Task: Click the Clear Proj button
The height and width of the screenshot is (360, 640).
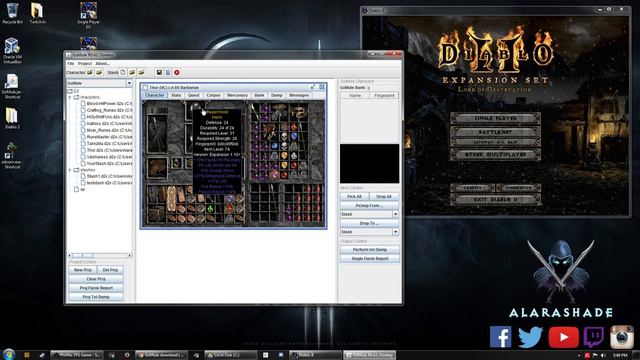Action: (x=96, y=279)
